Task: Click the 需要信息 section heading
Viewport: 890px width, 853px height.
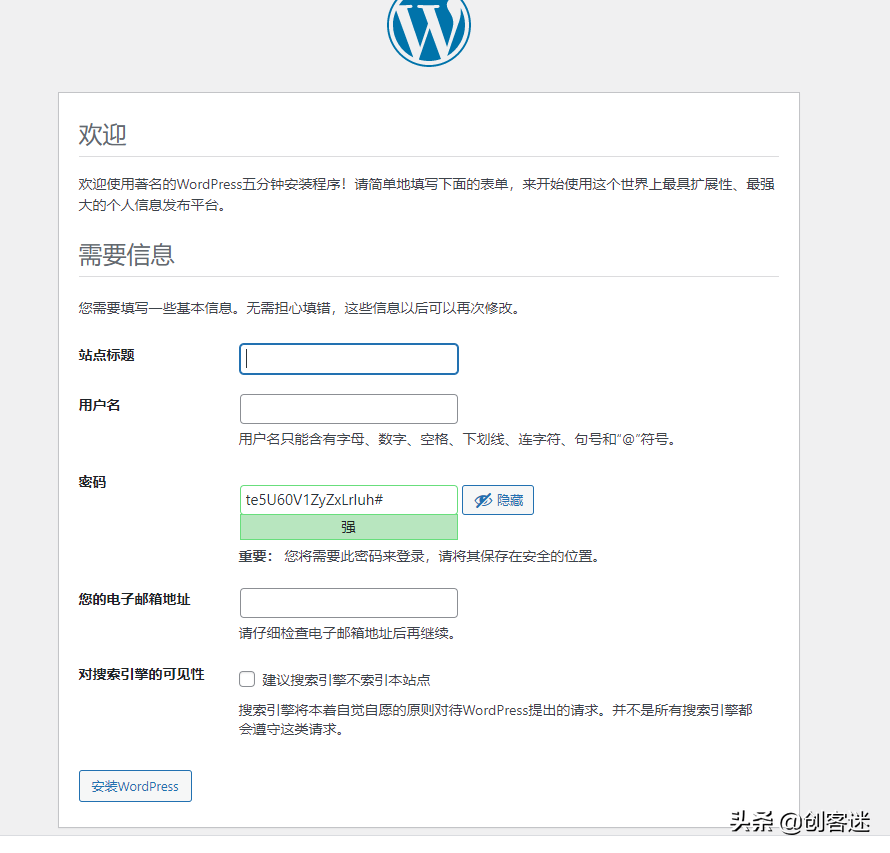Action: (x=126, y=254)
